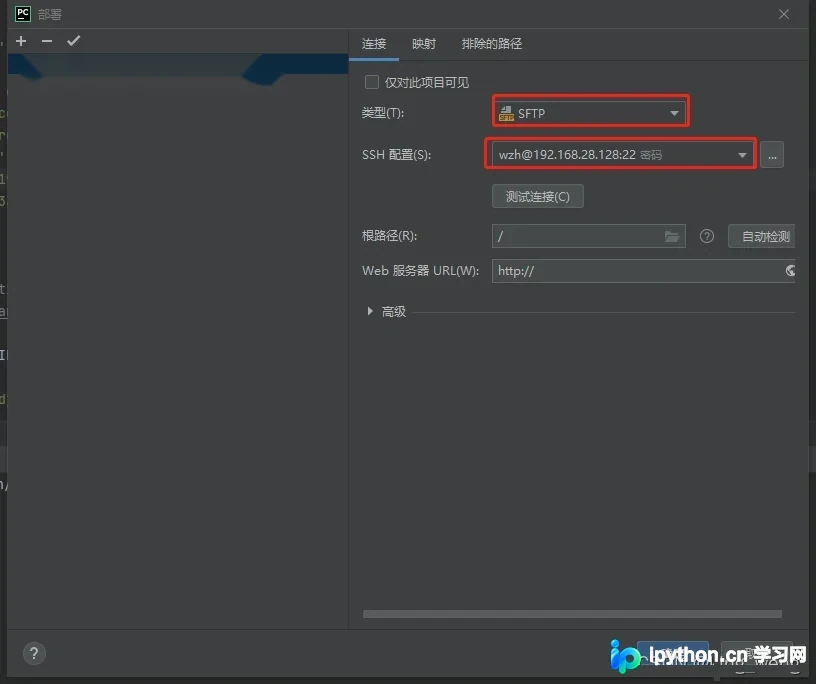Open the SSH 配置 dropdown
The height and width of the screenshot is (684, 816).
click(x=623, y=155)
